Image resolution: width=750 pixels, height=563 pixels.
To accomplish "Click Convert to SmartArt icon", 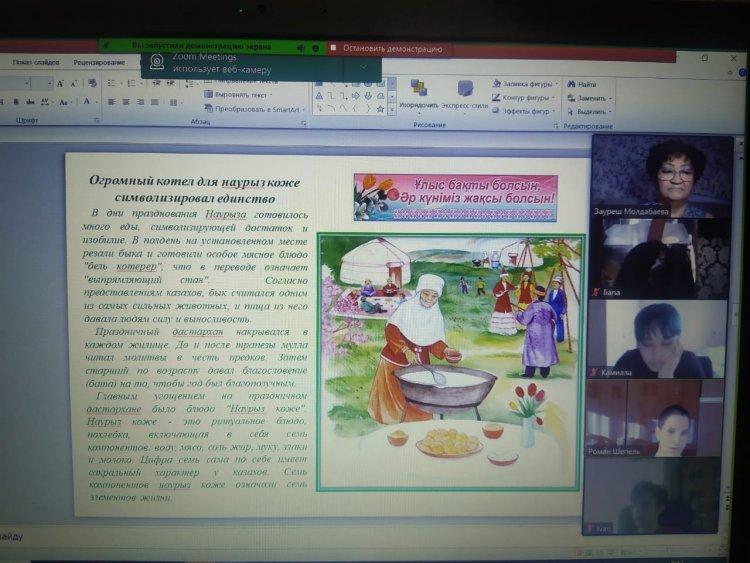I will 209,109.
